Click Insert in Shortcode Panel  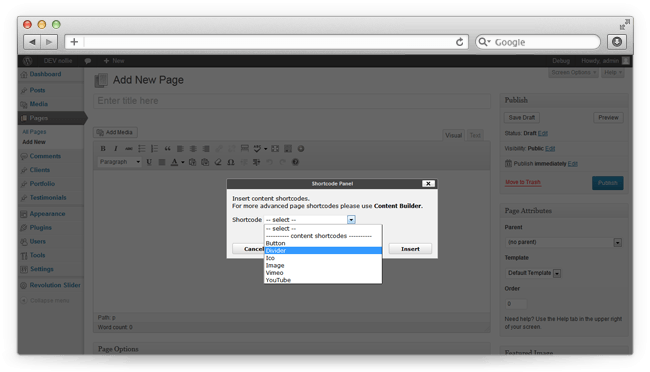click(x=410, y=249)
